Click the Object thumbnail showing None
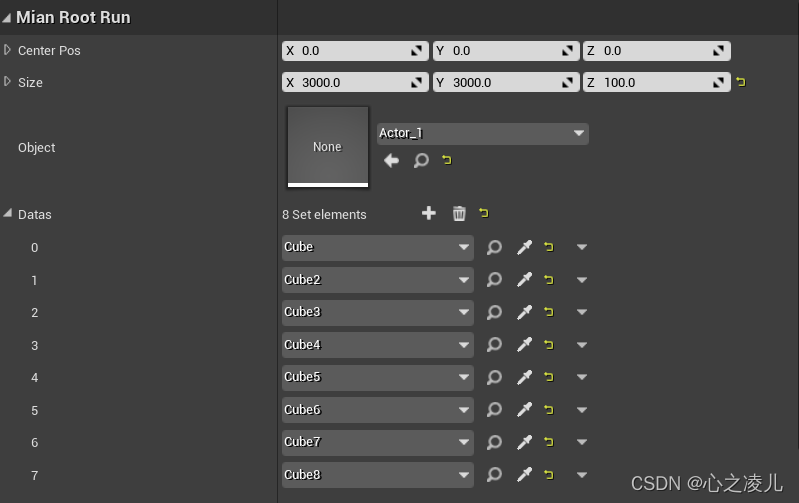The width and height of the screenshot is (799, 503). 328,147
